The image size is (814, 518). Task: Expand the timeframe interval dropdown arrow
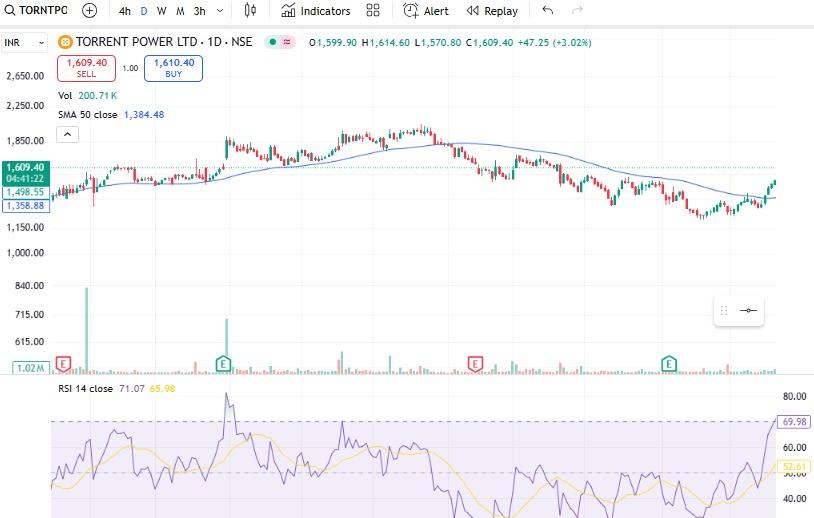220,11
